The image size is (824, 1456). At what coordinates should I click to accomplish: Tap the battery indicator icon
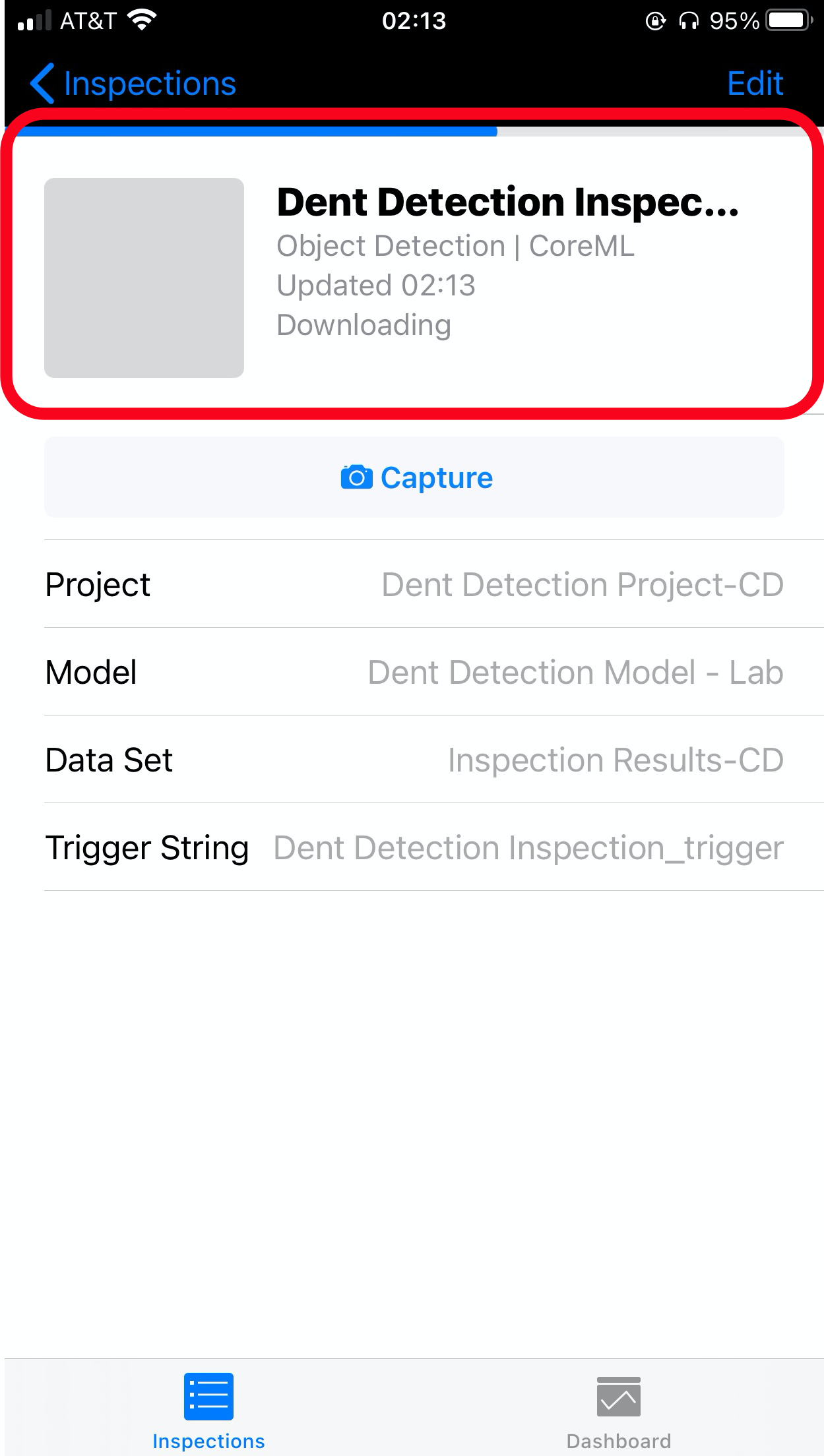click(x=789, y=20)
